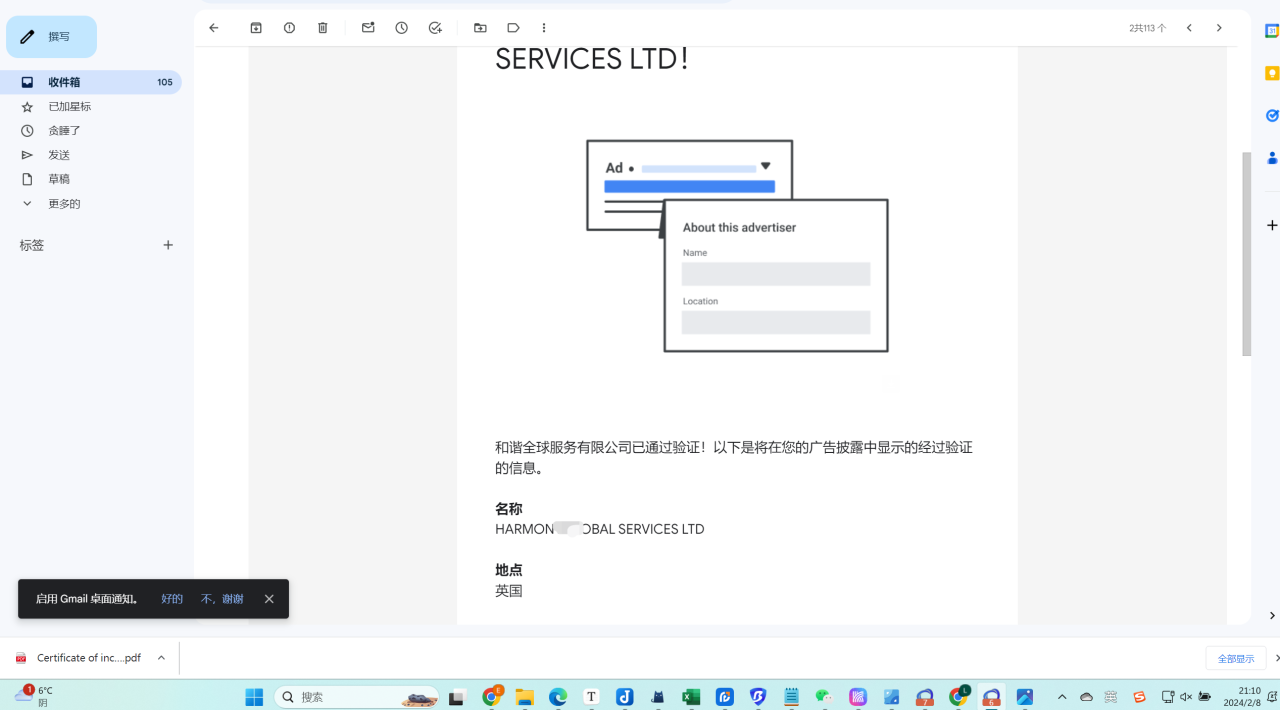Viewport: 1280px width, 710px height.
Task: Open more email options menu
Action: click(x=544, y=28)
